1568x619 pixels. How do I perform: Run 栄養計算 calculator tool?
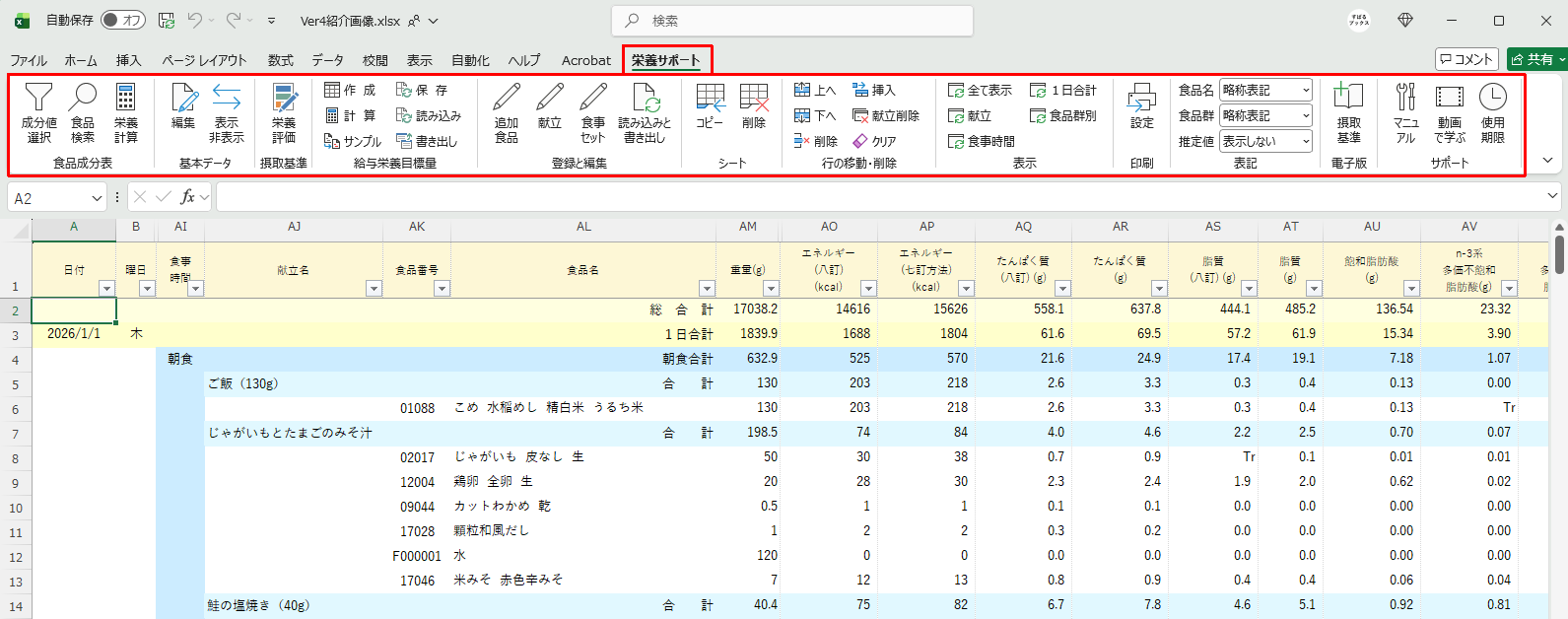pos(126,112)
